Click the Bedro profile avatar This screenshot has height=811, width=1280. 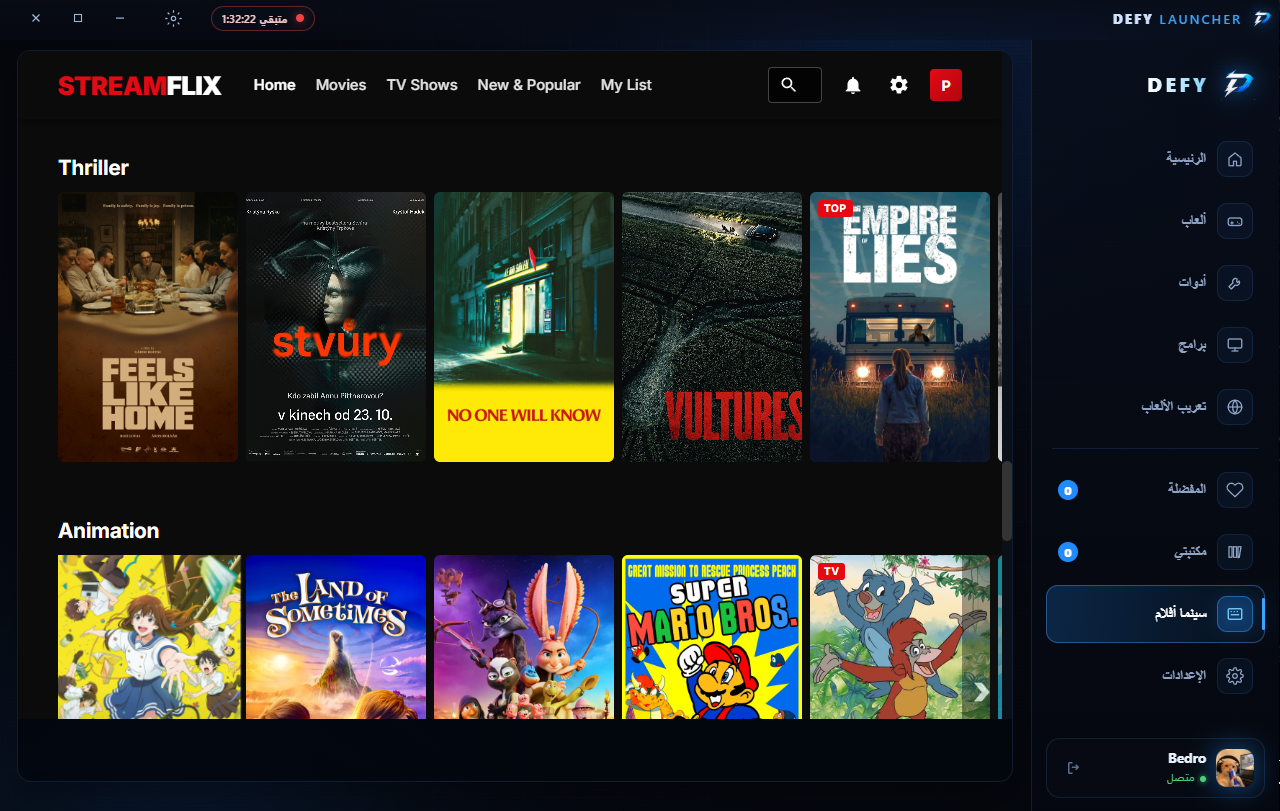(x=1235, y=768)
